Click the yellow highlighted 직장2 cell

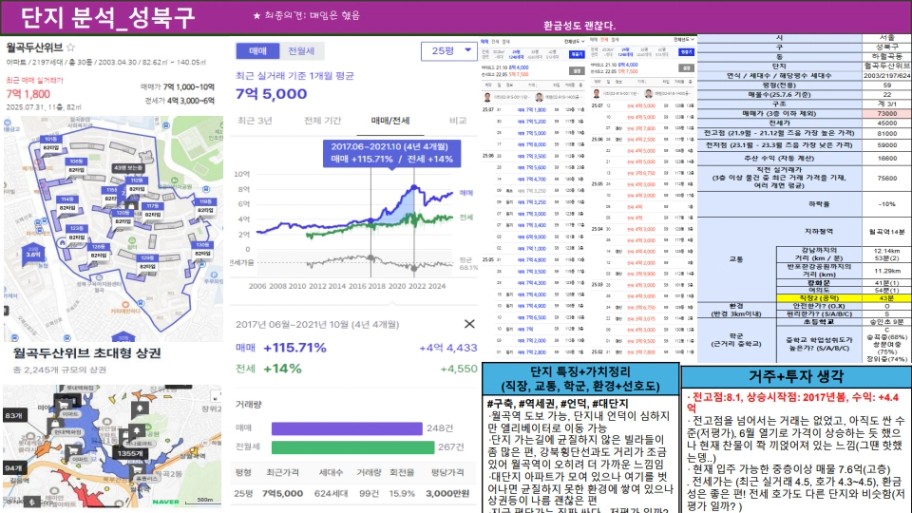[819, 298]
